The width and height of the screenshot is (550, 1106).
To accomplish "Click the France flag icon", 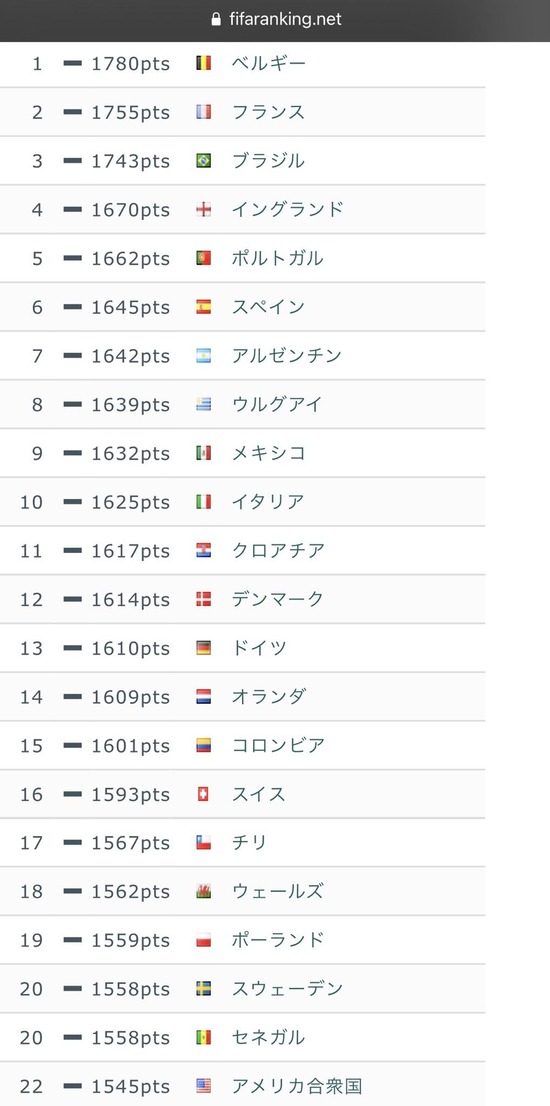I will click(x=204, y=112).
